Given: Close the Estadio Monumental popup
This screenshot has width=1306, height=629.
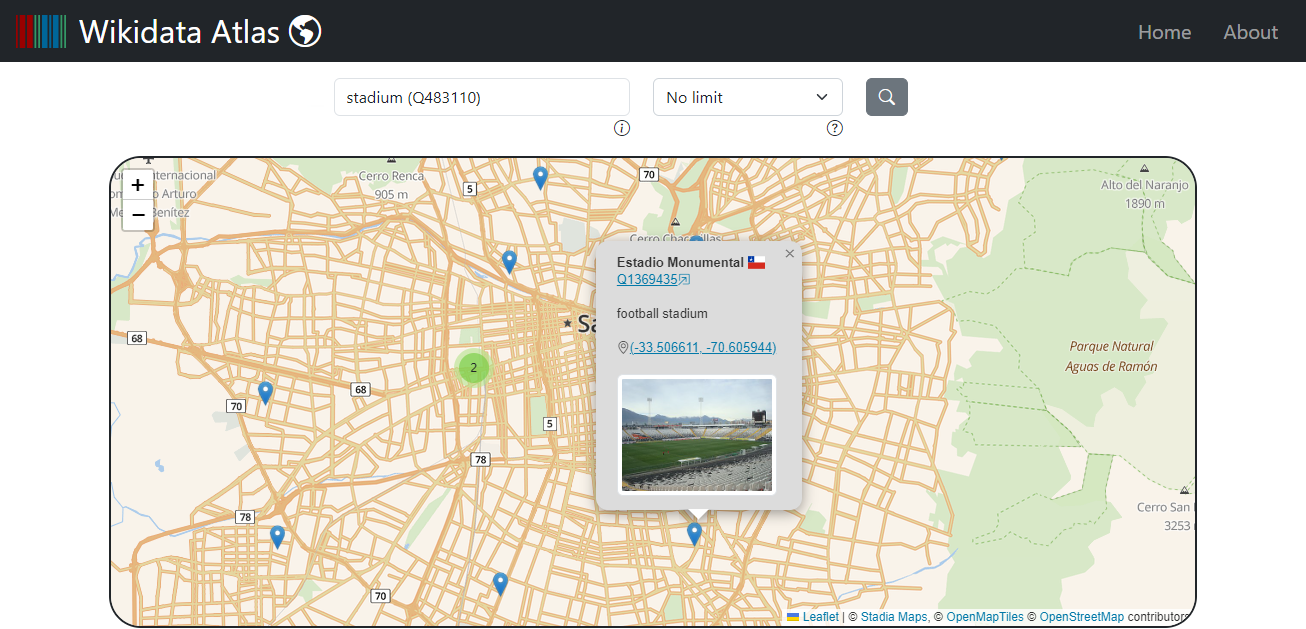Looking at the screenshot, I should [790, 254].
